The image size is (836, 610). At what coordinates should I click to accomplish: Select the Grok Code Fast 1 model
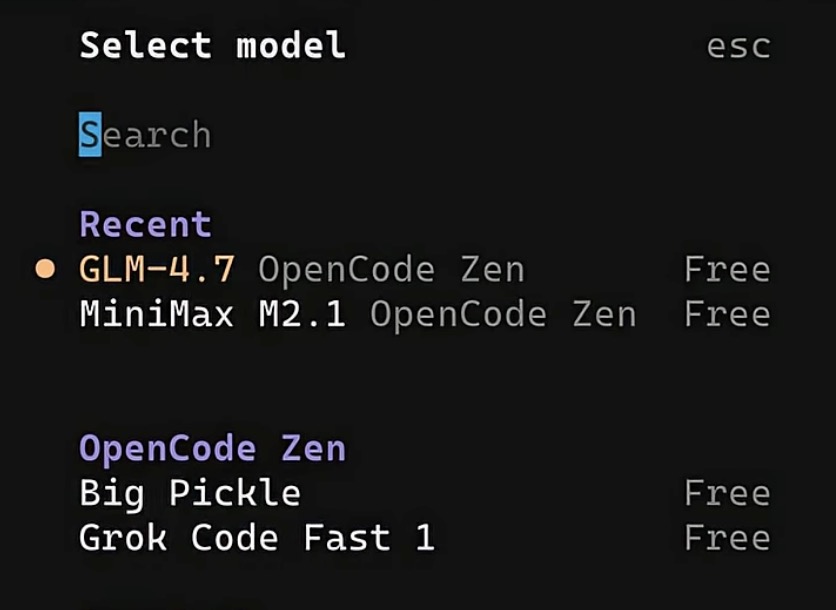[257, 538]
